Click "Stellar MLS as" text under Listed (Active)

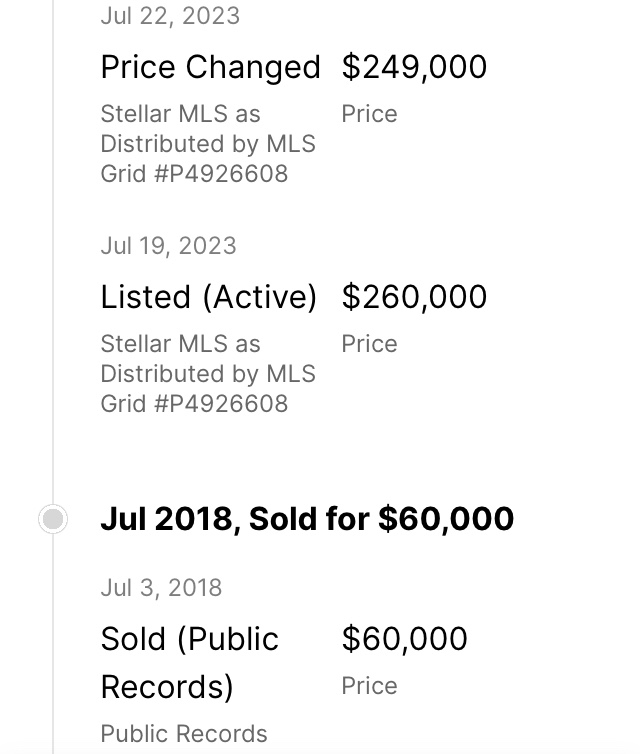click(180, 344)
